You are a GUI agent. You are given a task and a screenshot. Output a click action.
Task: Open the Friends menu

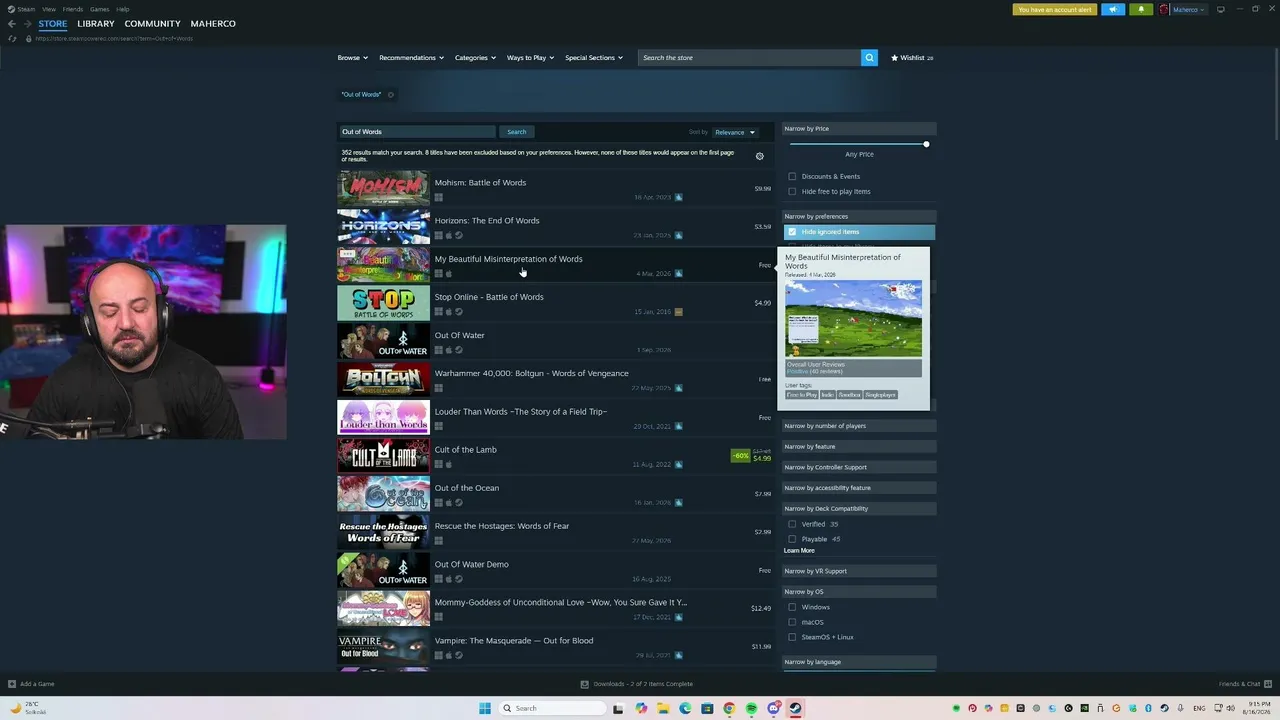pos(73,9)
